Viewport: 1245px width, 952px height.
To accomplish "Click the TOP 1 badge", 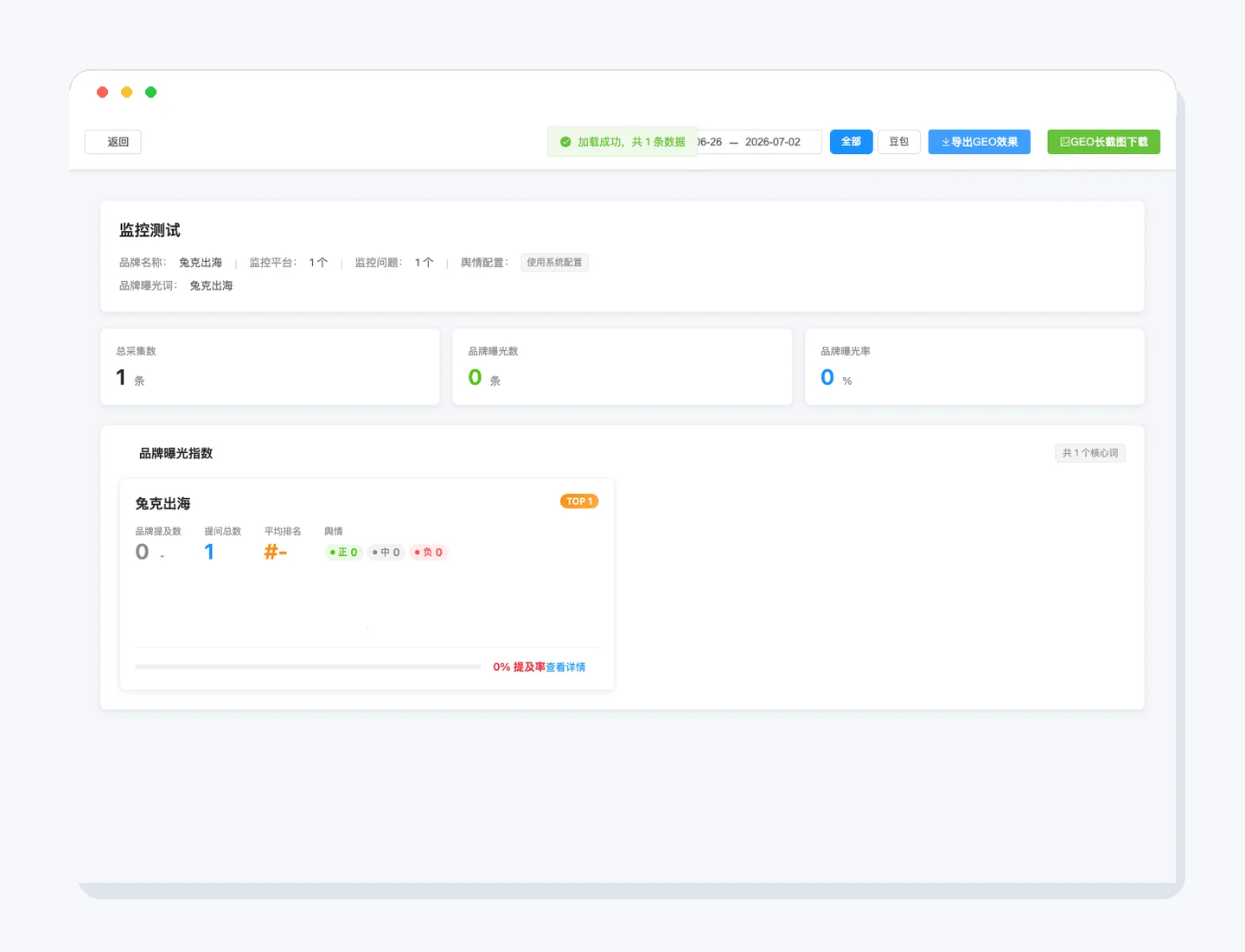I will coord(579,502).
